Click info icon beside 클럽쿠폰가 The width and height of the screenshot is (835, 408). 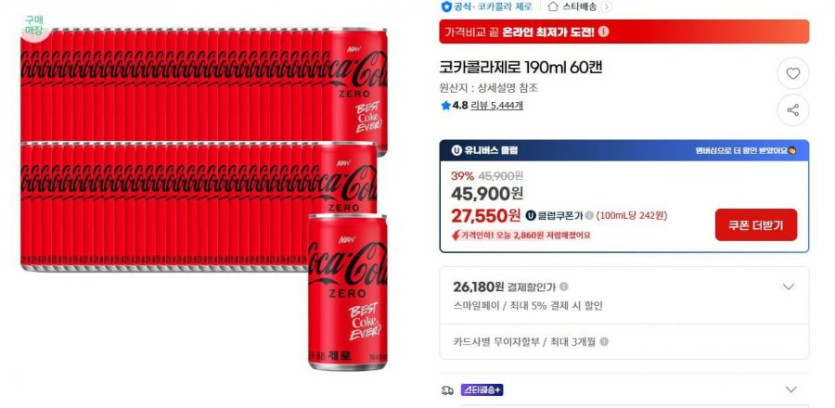(x=589, y=216)
